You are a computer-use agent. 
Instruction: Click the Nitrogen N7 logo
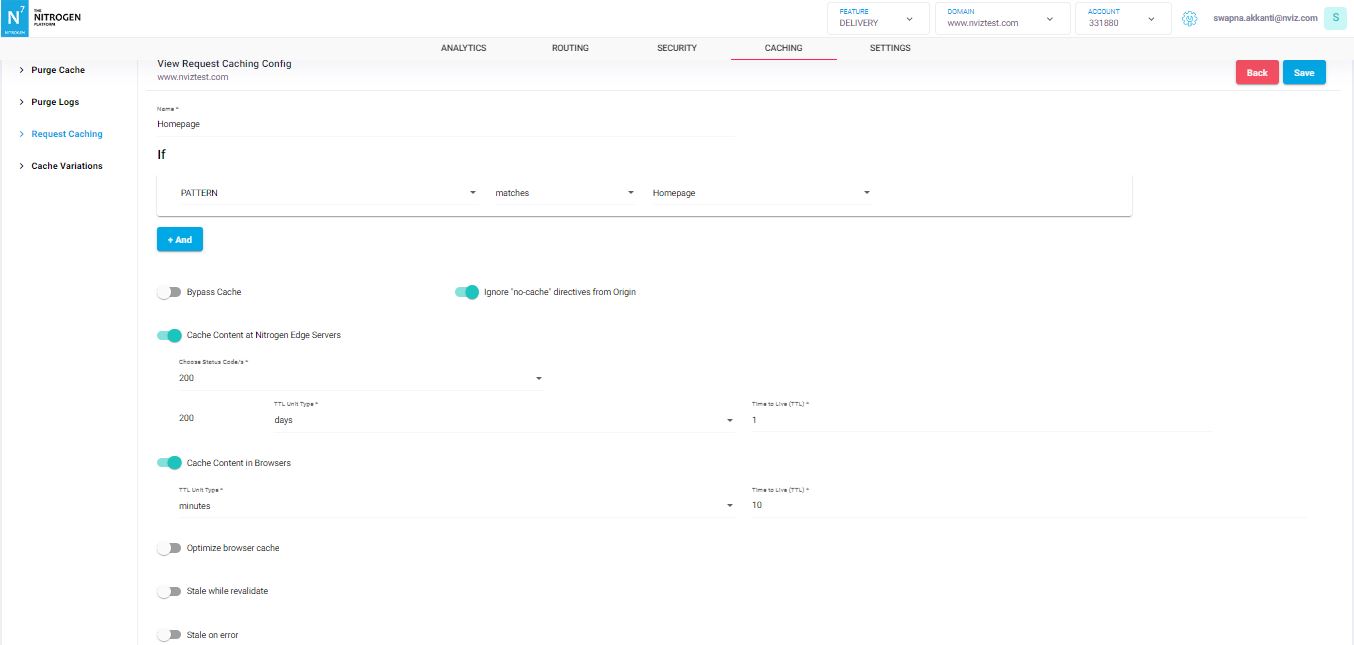[15, 18]
